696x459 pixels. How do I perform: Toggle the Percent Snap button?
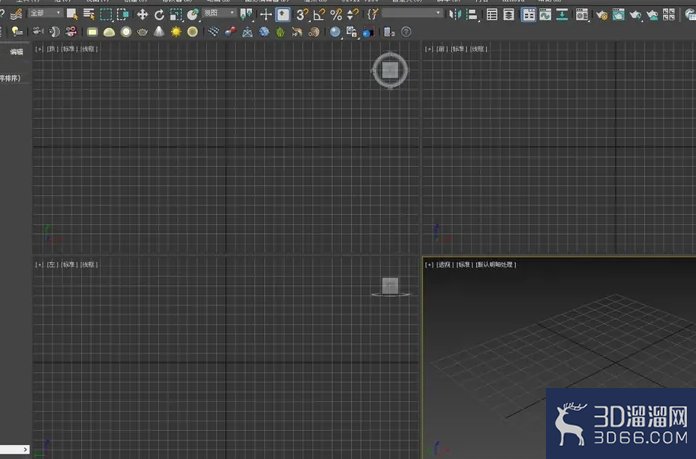[x=336, y=15]
